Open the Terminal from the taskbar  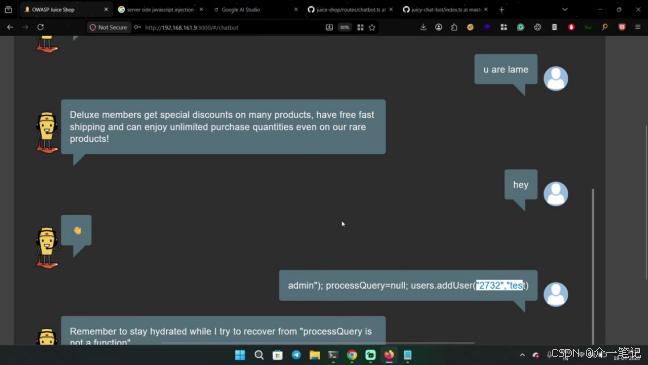pos(333,355)
